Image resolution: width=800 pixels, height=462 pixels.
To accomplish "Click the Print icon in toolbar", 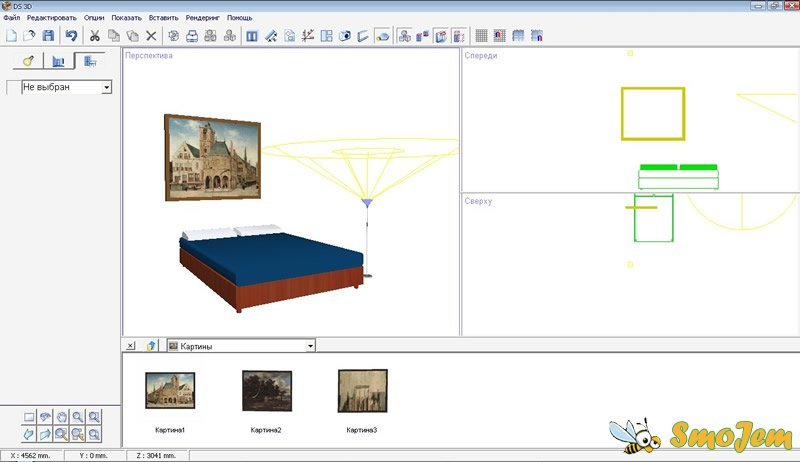I will pyautogui.click(x=192, y=36).
